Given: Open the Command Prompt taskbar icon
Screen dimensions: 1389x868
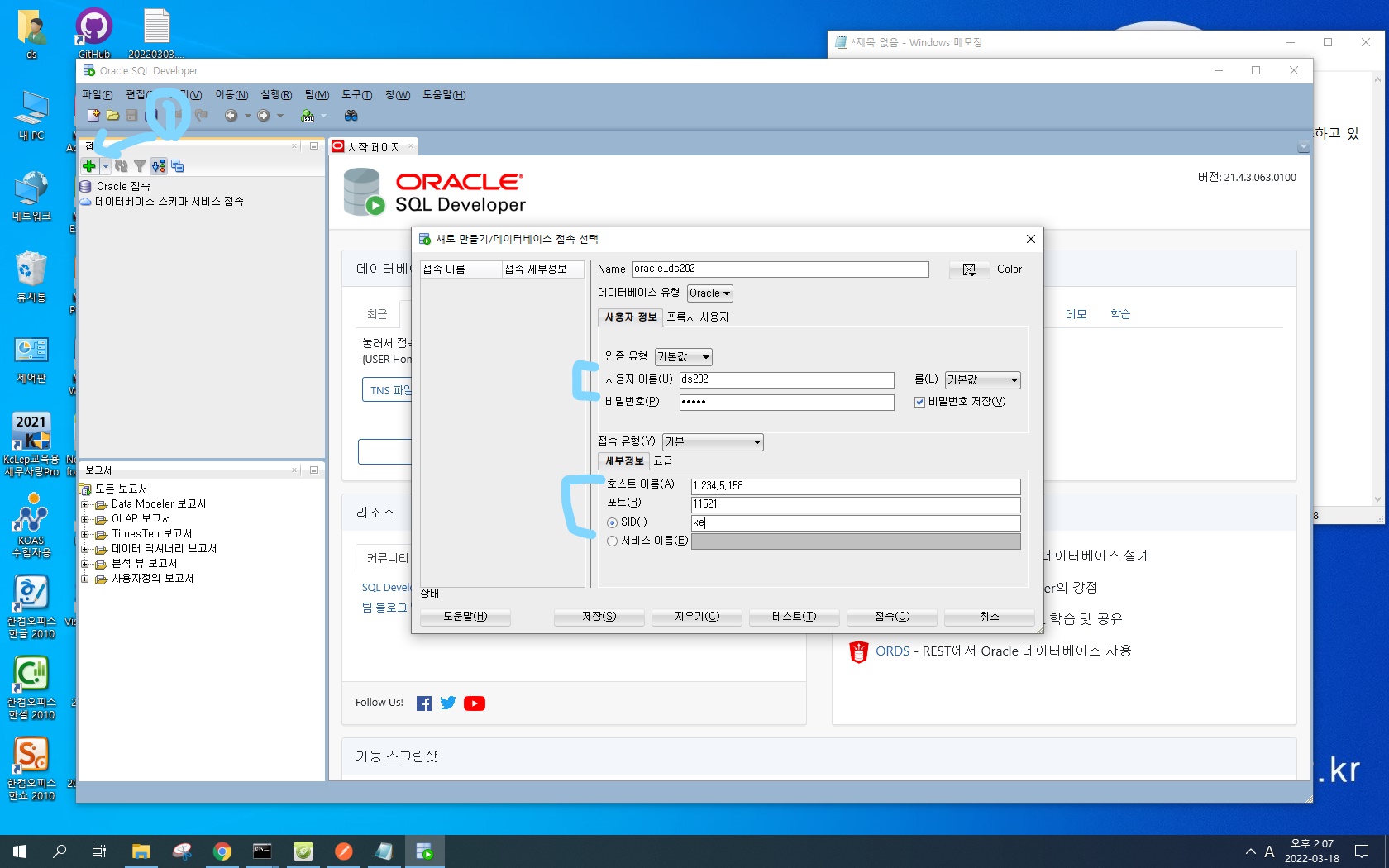Looking at the screenshot, I should coord(262,851).
